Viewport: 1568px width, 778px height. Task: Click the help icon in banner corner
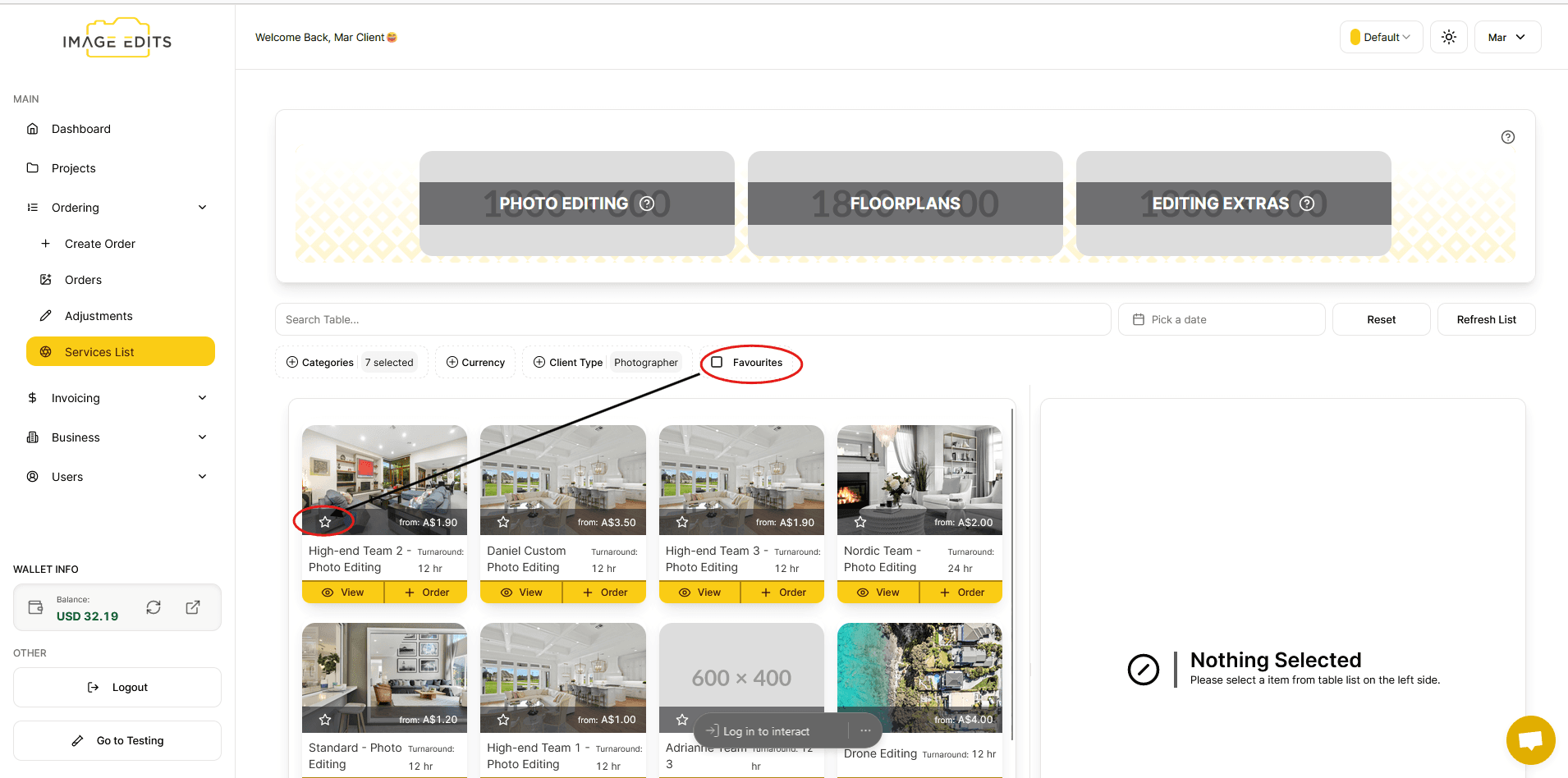pyautogui.click(x=1507, y=137)
